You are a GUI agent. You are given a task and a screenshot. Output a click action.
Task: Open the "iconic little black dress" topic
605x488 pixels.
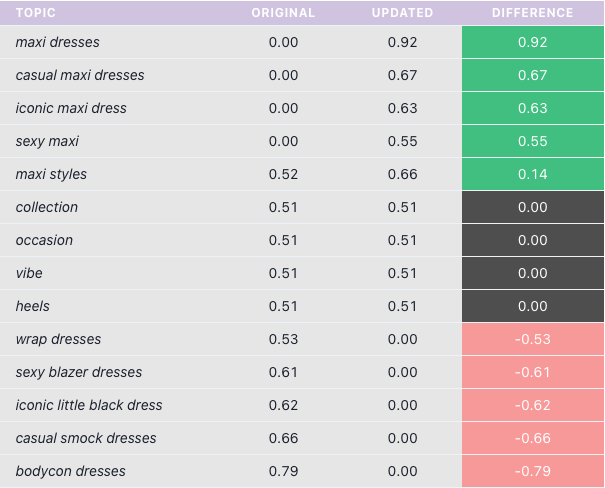[x=89, y=405]
